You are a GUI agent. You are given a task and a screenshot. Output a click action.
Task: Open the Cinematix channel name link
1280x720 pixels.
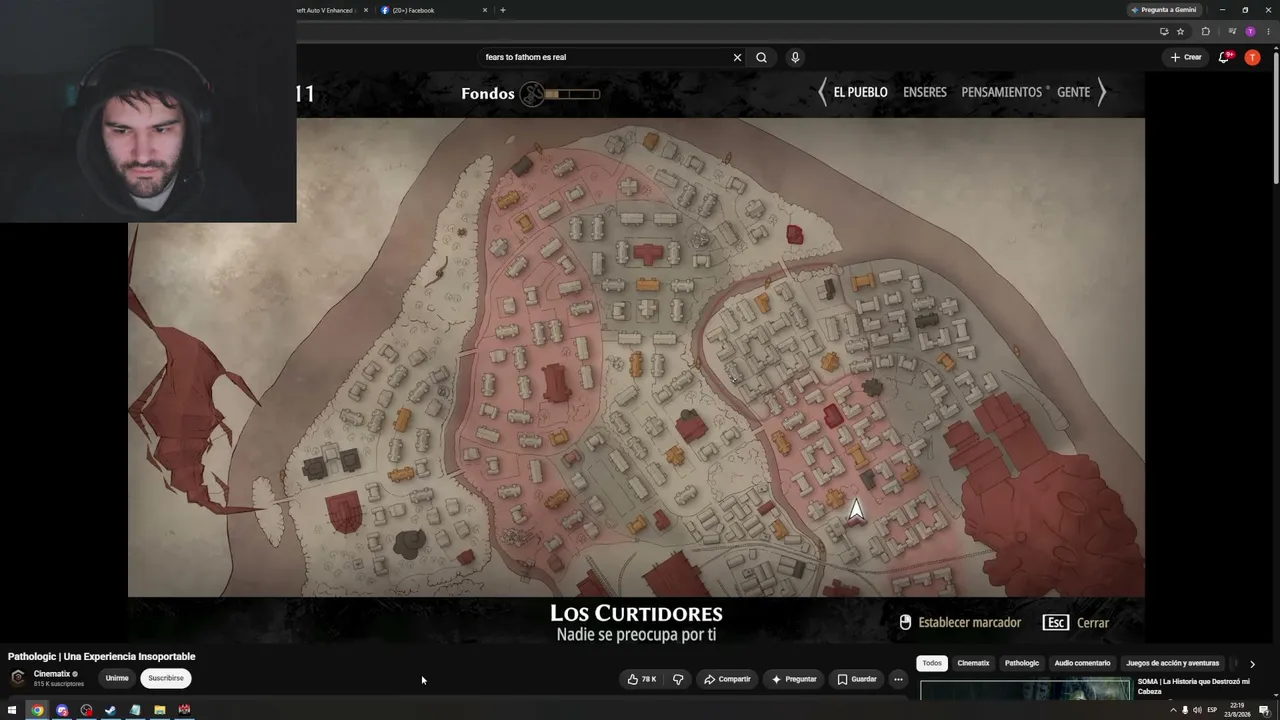tap(52, 674)
